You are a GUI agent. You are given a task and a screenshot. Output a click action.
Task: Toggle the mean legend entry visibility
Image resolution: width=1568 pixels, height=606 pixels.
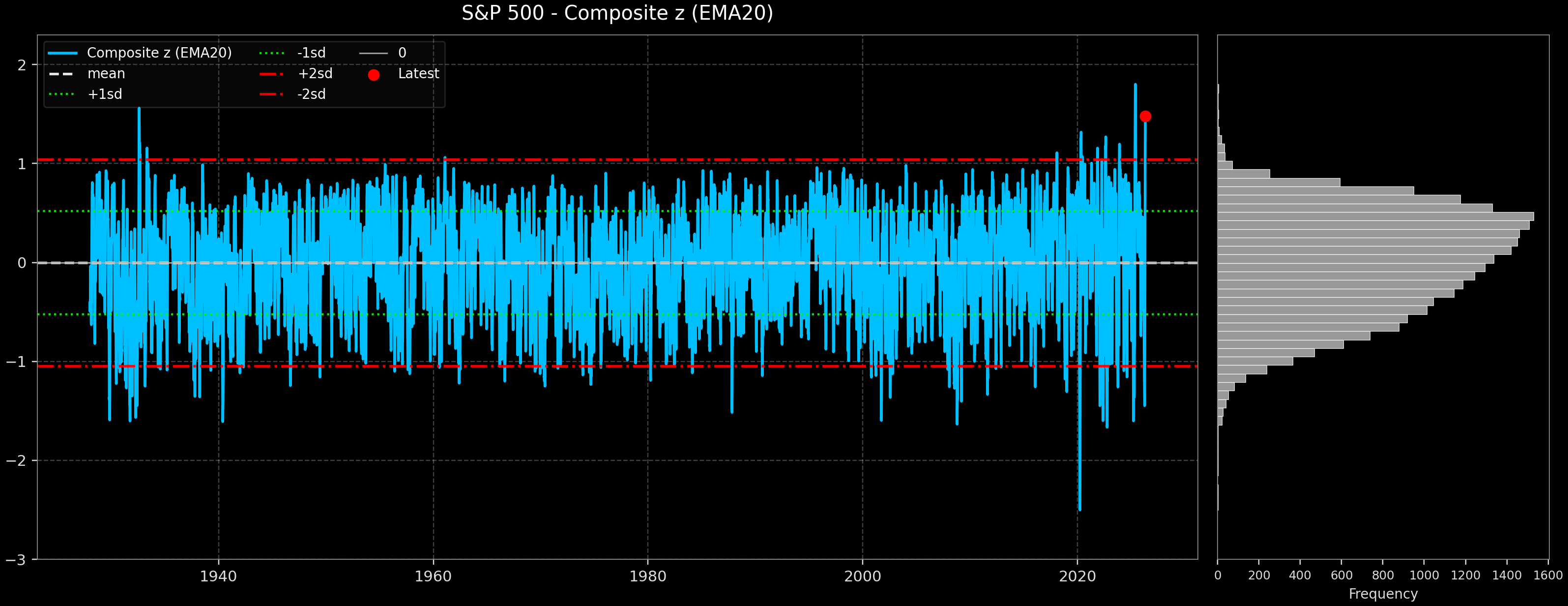[x=107, y=73]
